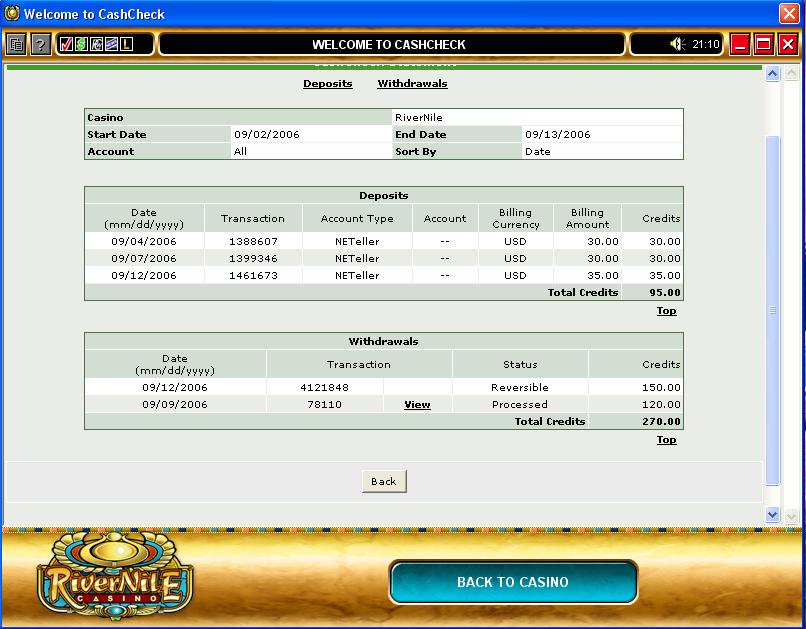View details for withdrawal transaction 78110
The height and width of the screenshot is (629, 806).
[417, 405]
